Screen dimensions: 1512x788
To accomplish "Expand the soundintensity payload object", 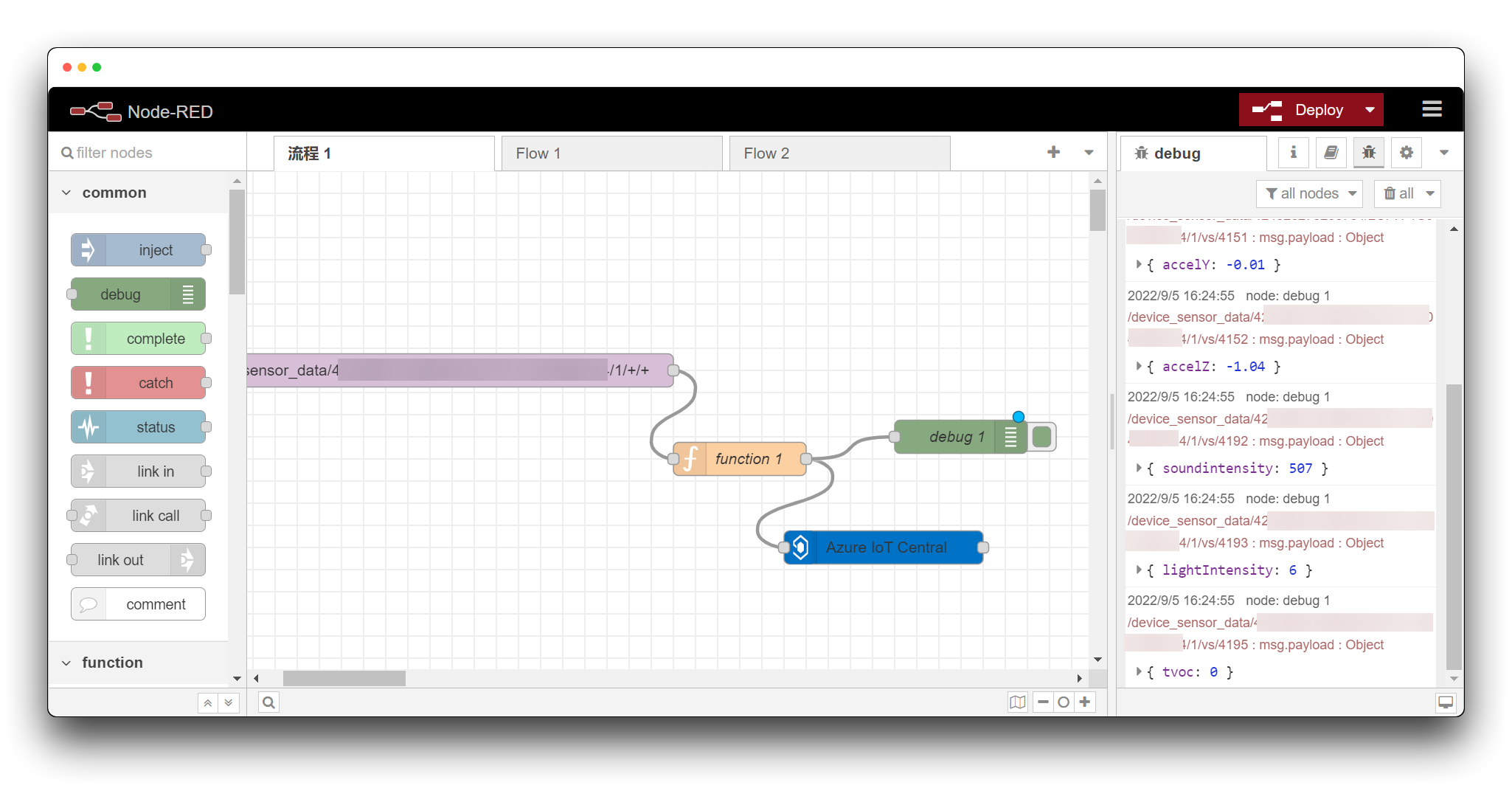I will click(1139, 468).
